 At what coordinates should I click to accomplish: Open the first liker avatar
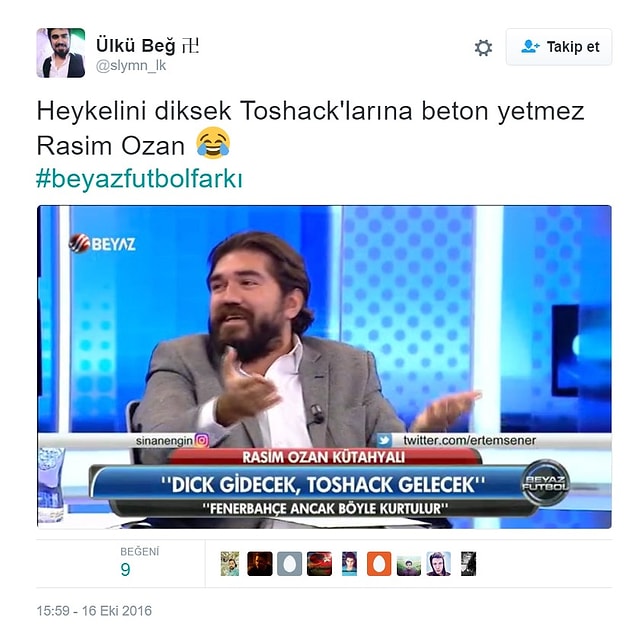(230, 563)
